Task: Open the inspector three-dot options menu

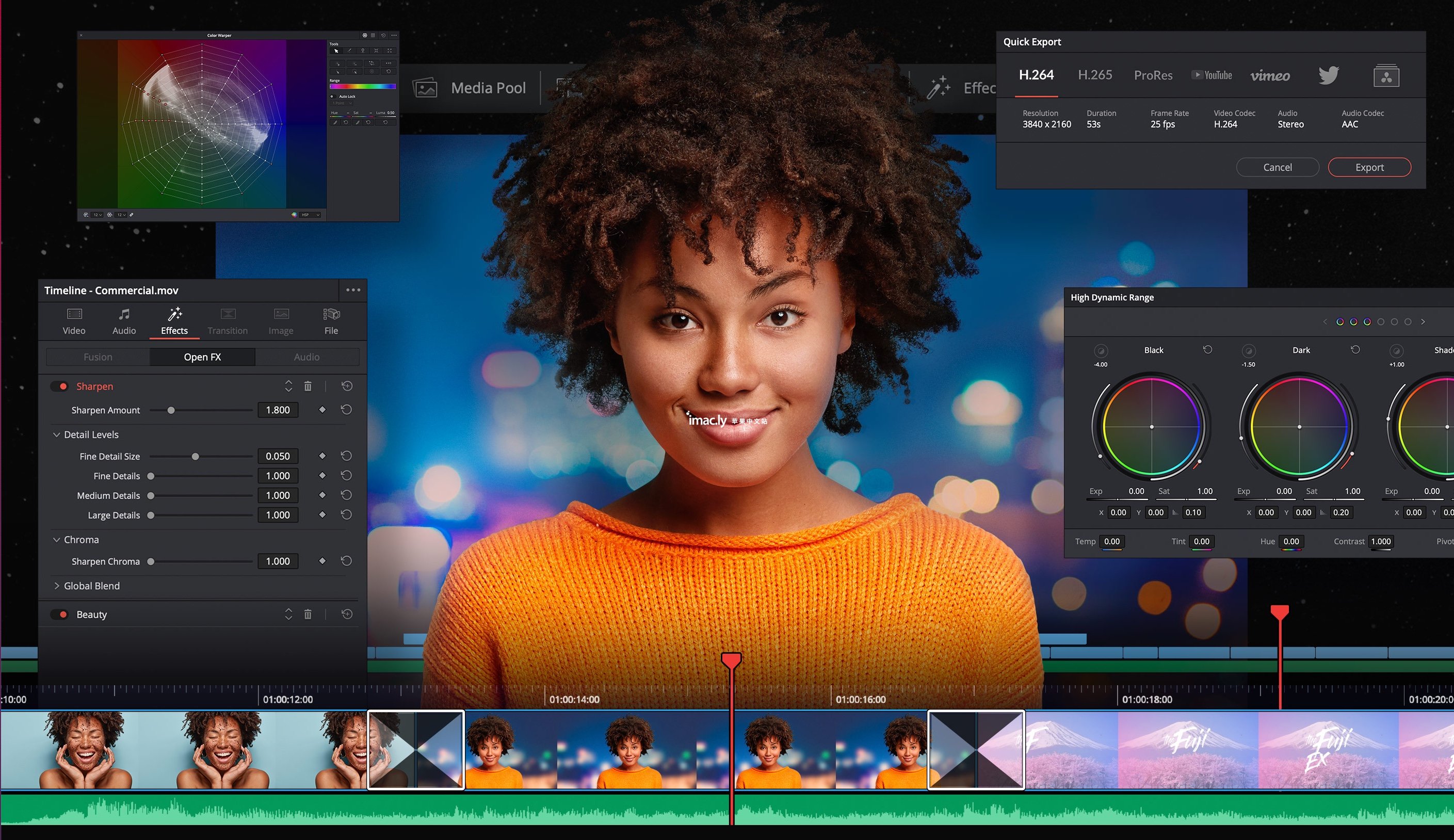Action: pos(353,290)
